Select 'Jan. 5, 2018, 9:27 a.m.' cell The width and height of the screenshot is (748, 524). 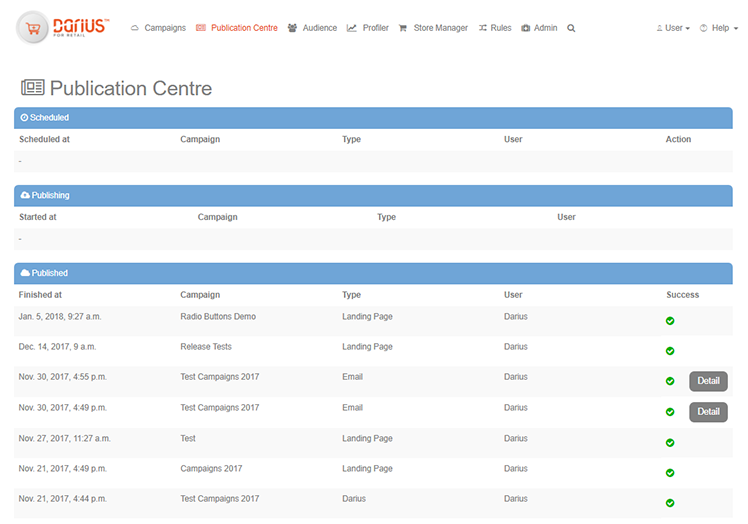(60, 316)
